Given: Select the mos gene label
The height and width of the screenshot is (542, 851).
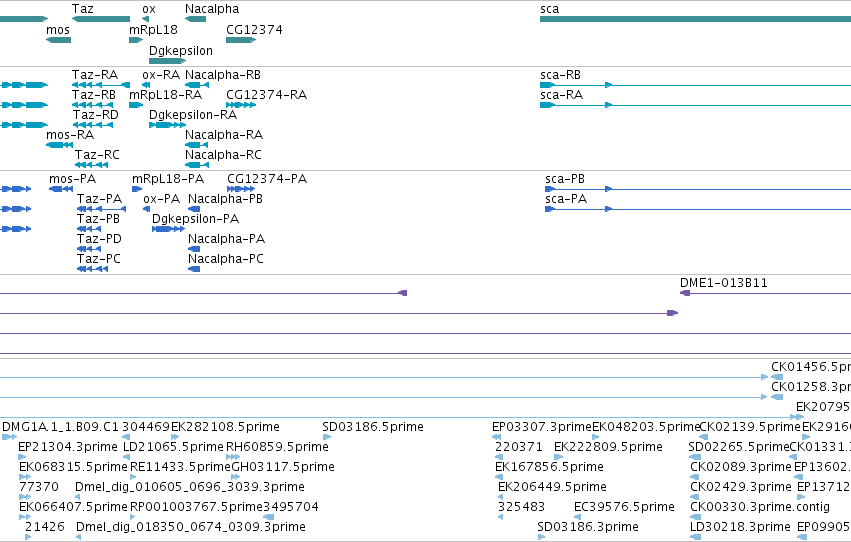Looking at the screenshot, I should [x=58, y=30].
